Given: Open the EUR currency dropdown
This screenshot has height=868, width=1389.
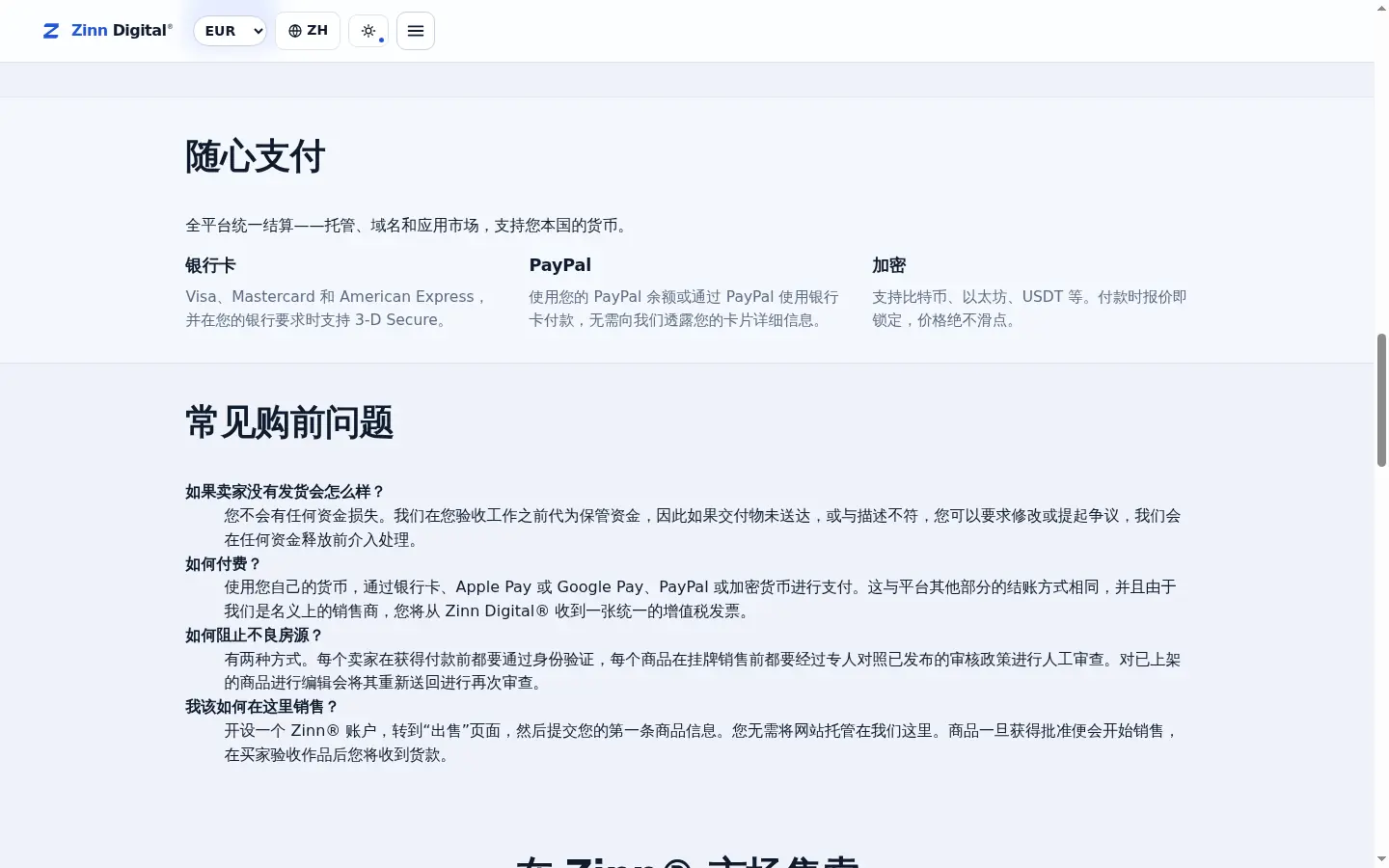Looking at the screenshot, I should coord(230,31).
